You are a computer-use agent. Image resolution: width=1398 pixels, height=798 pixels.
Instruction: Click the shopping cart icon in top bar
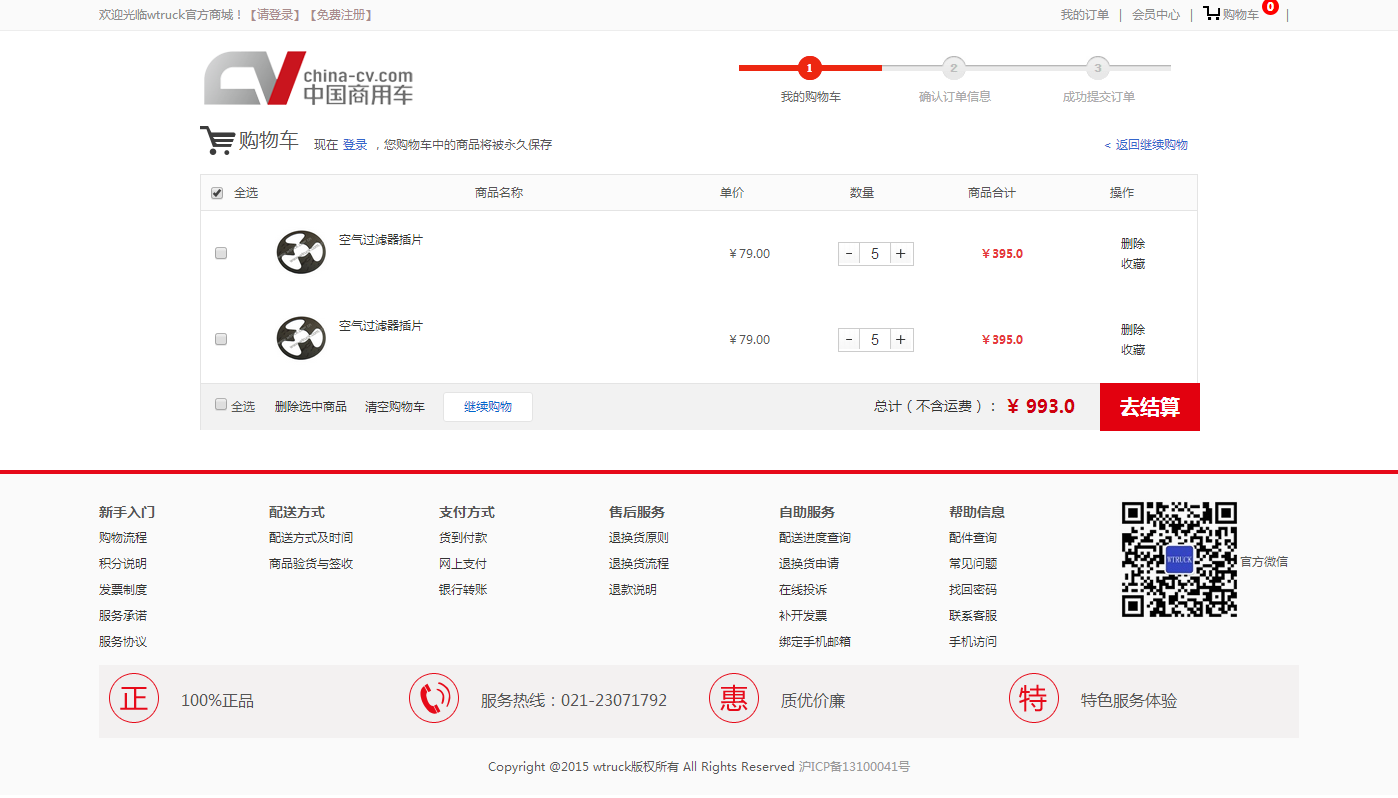coord(1212,14)
